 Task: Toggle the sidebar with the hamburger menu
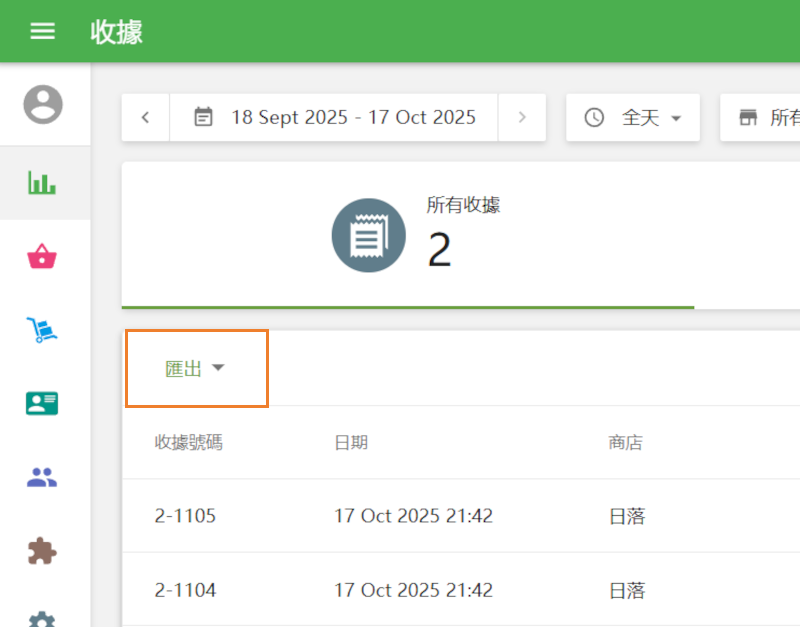(x=43, y=30)
